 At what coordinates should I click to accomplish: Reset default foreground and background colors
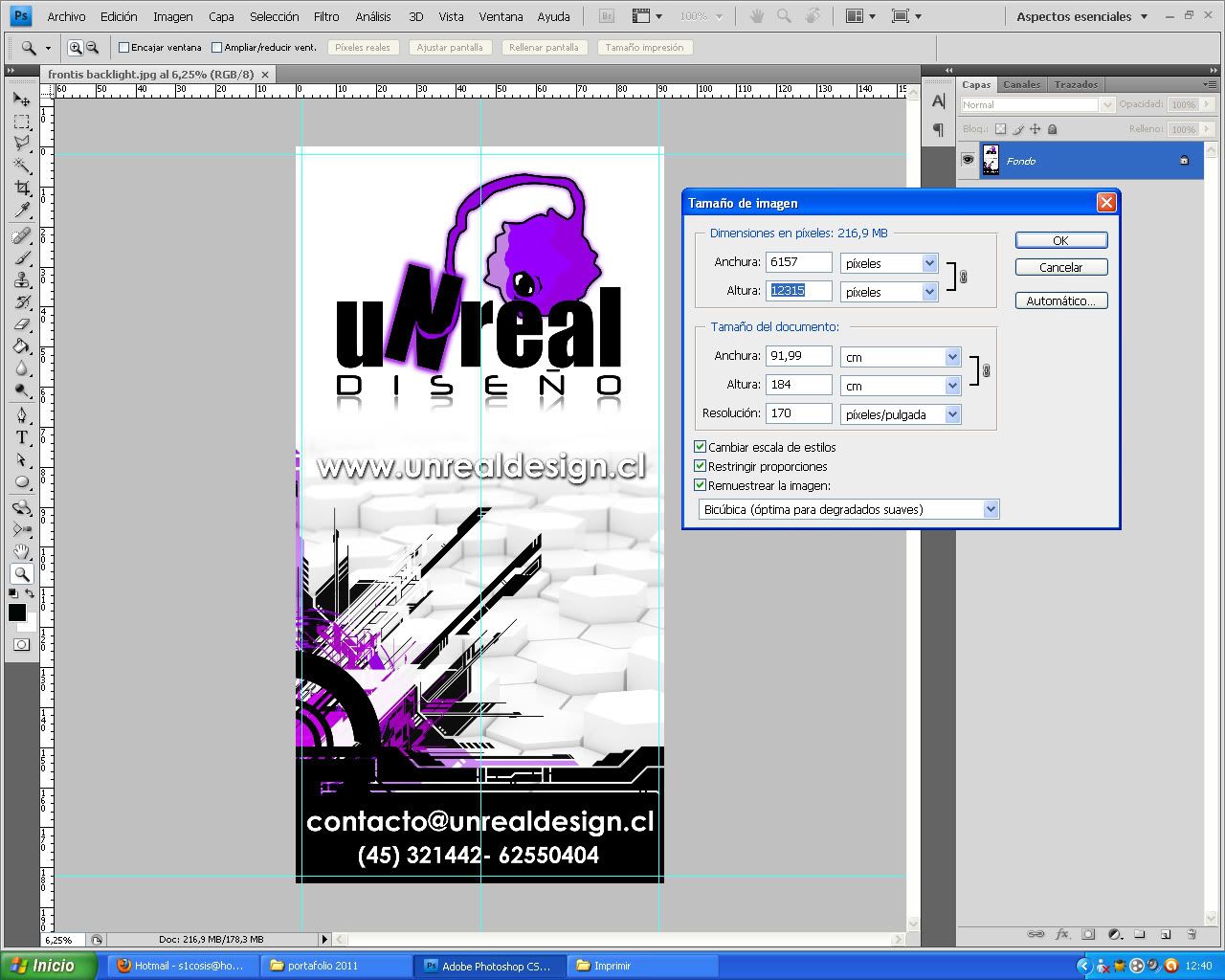(x=13, y=594)
